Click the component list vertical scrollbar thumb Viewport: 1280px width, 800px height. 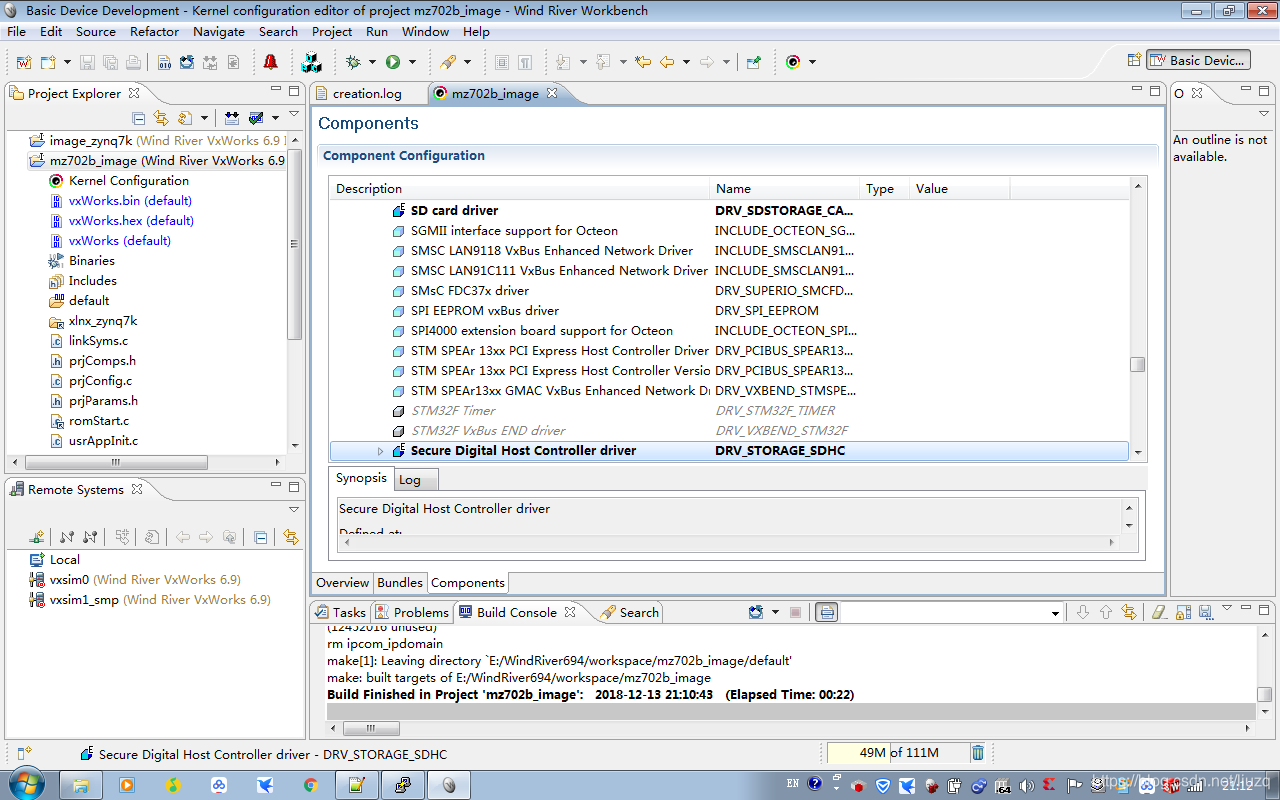pyautogui.click(x=1137, y=364)
